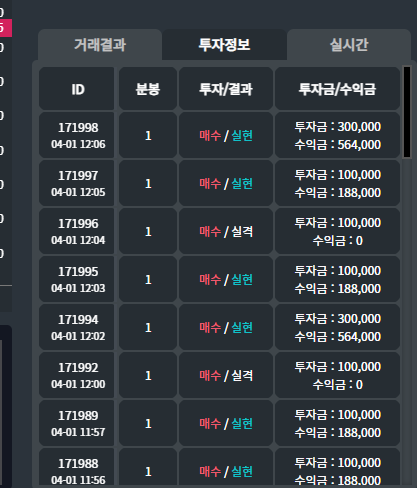This screenshot has height=488, width=417.
Task: Select trade ID 171997 cell
Action: 77,183
